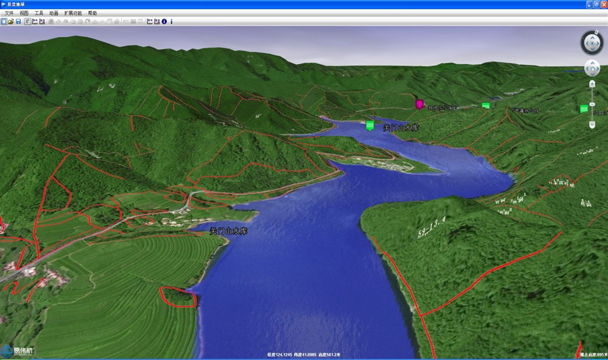Pan right with lower navigation pad arrow
The image size is (608, 360).
(597, 69)
